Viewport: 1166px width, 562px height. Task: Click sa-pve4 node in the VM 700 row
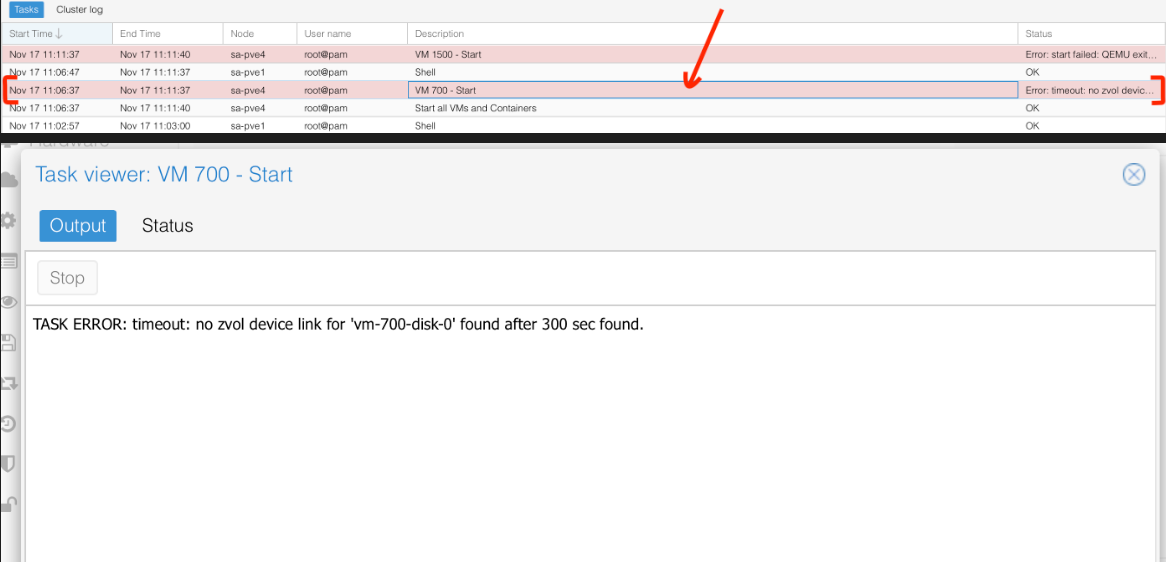pos(260,90)
